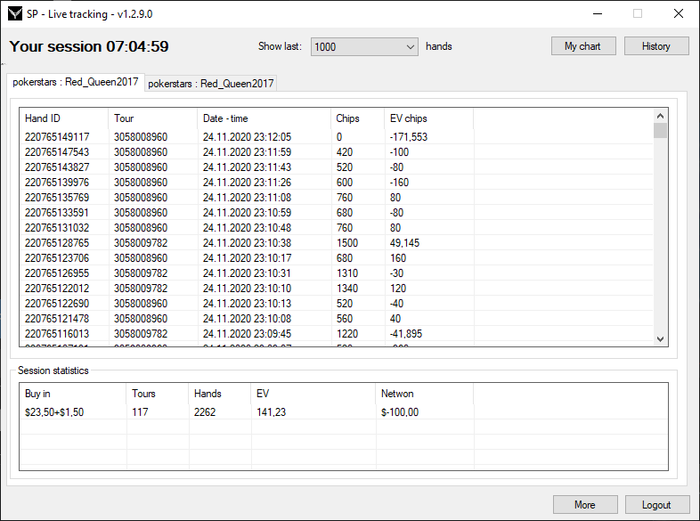The height and width of the screenshot is (521, 700).
Task: Click the Hands column header in statistics
Action: (220, 393)
